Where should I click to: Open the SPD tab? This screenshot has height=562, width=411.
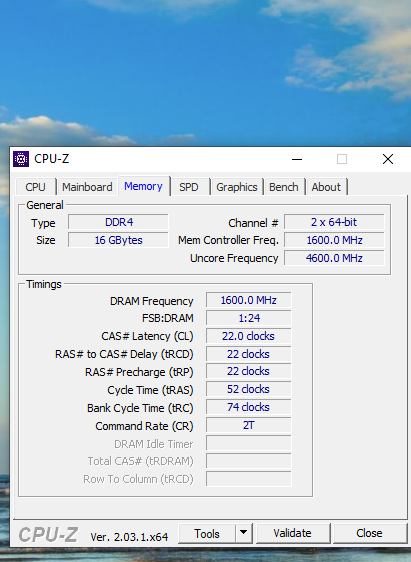click(x=189, y=187)
